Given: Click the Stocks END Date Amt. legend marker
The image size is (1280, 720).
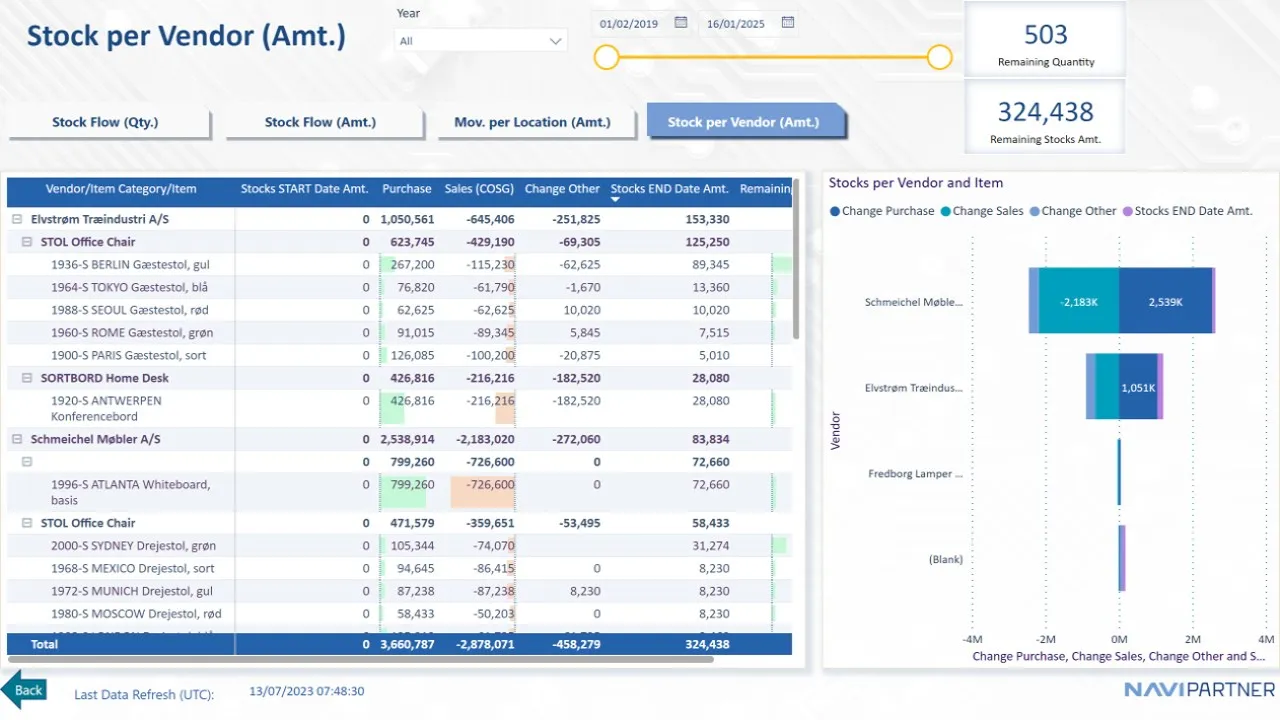Looking at the screenshot, I should [x=1128, y=211].
